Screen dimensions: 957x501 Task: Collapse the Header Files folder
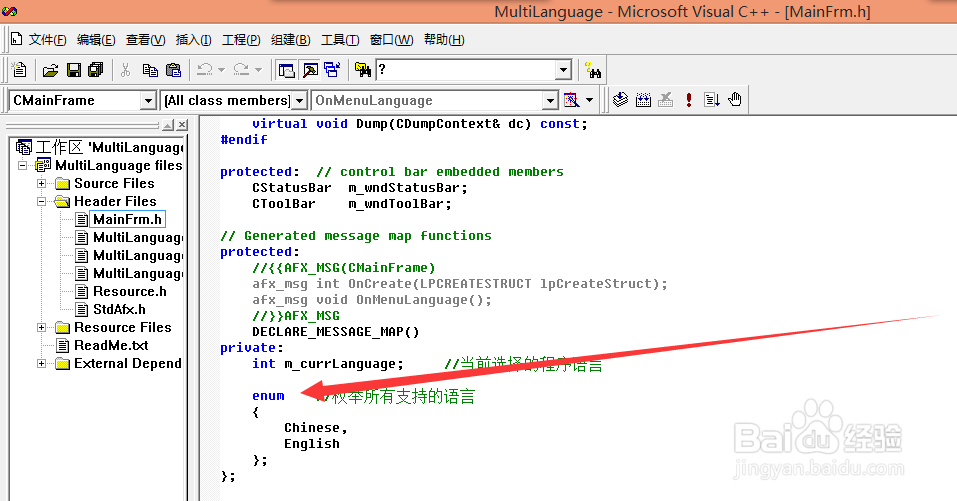pos(42,201)
